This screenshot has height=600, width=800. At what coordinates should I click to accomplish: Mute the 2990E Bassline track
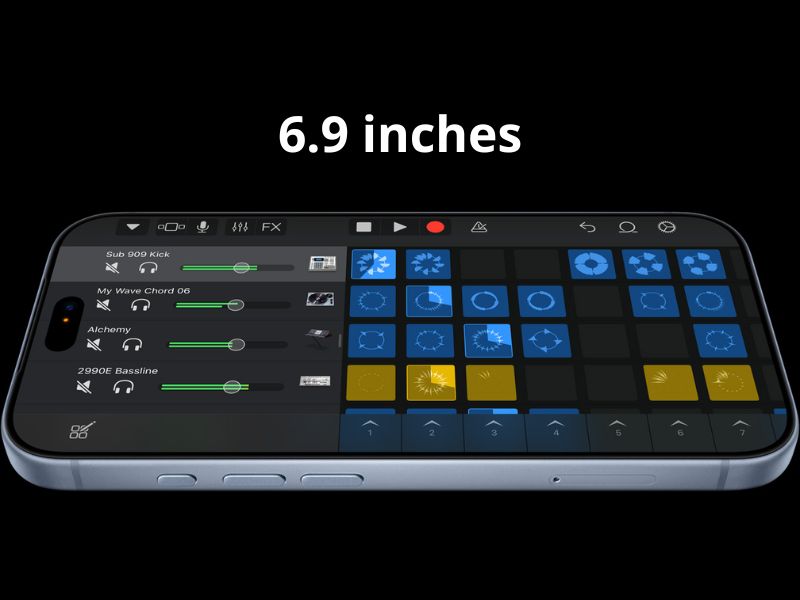click(84, 387)
